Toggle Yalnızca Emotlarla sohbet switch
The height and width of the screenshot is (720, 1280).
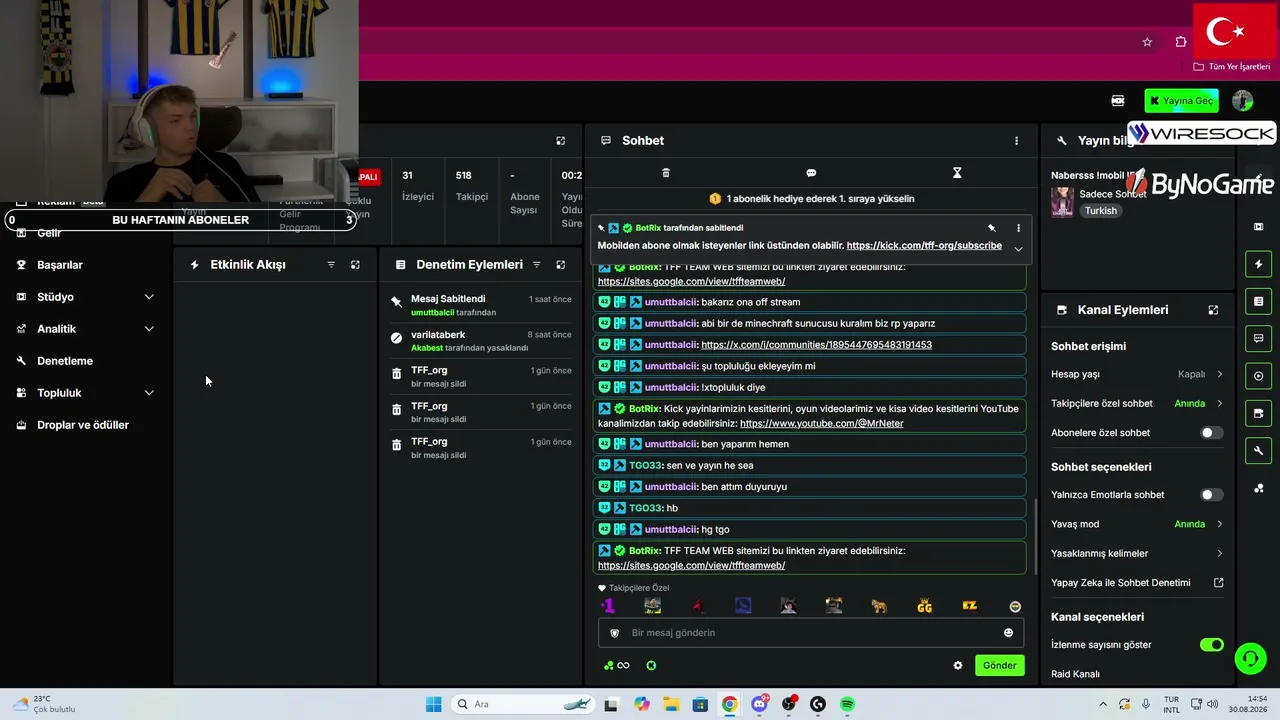click(x=1211, y=495)
